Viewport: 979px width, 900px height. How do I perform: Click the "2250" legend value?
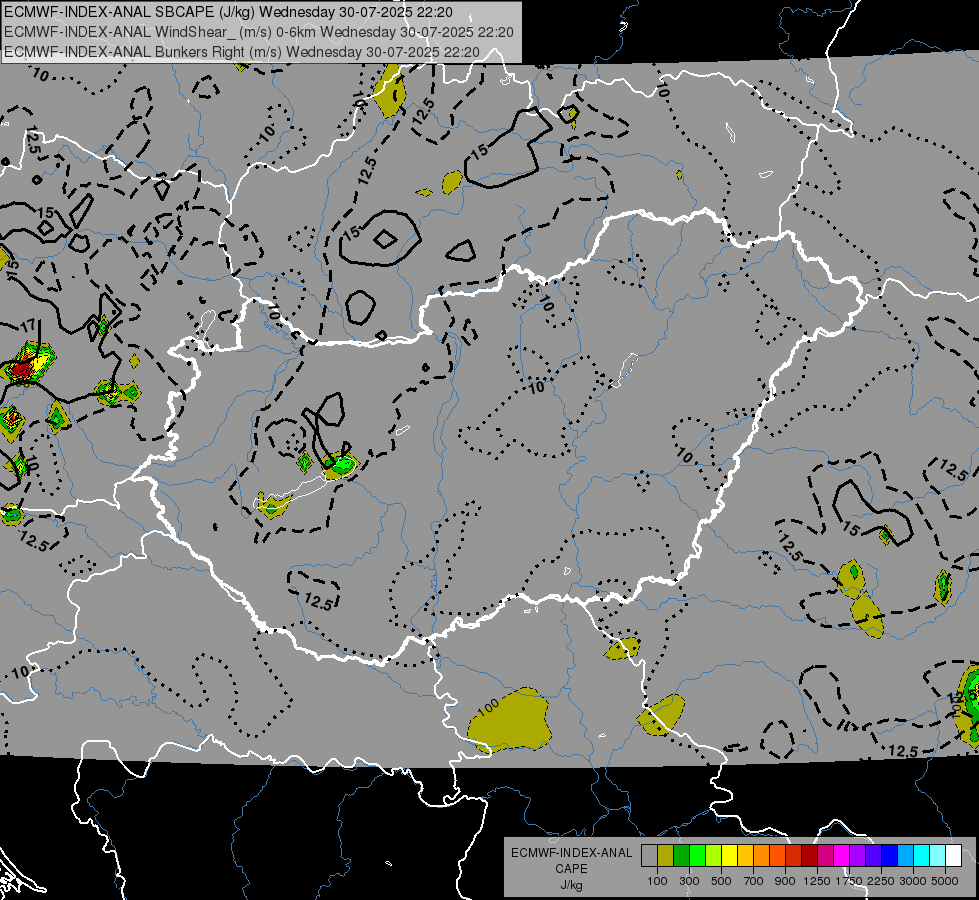[x=881, y=881]
